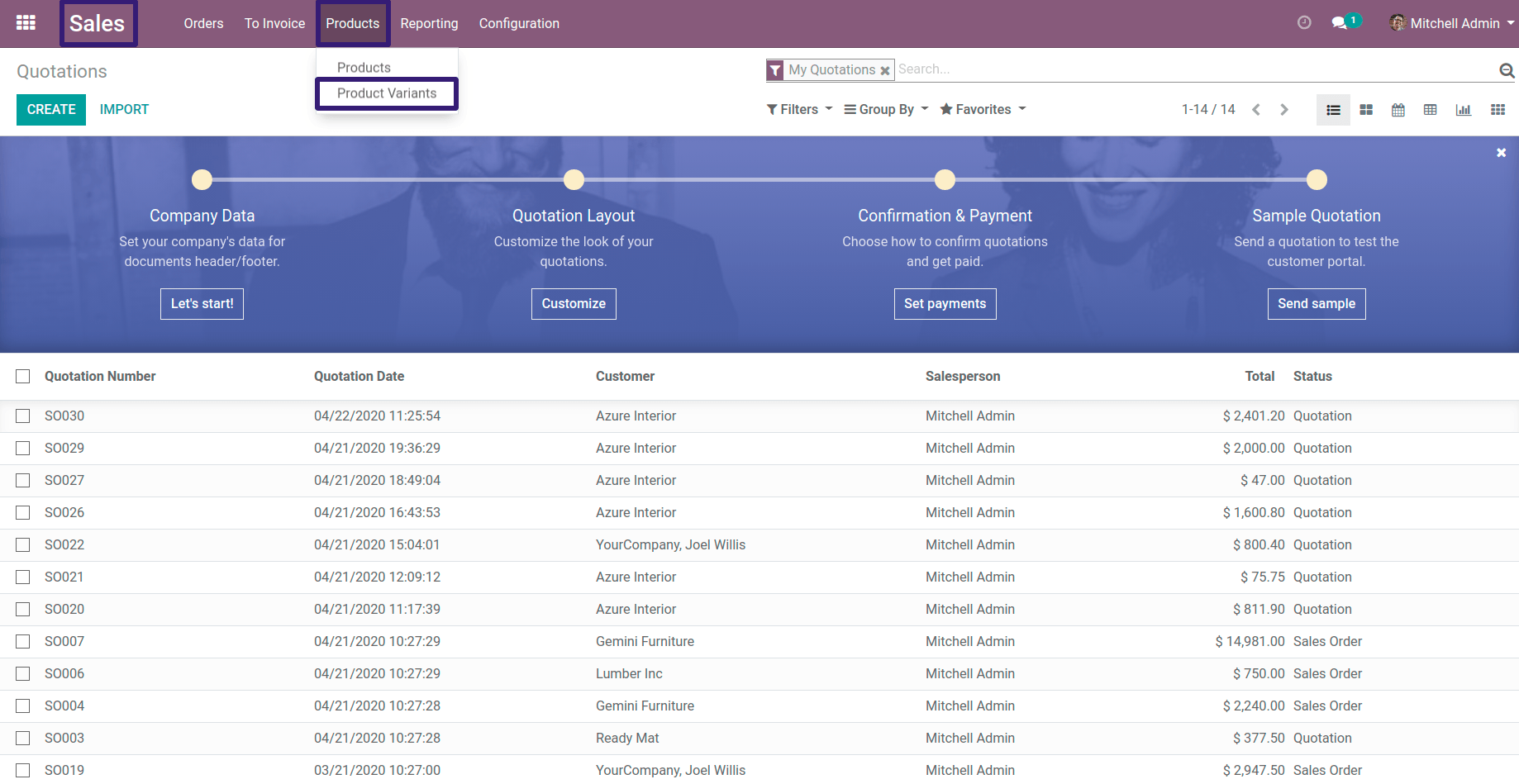Viewport: 1519px width, 784px height.
Task: Click the IMPORT button
Action: 124,110
